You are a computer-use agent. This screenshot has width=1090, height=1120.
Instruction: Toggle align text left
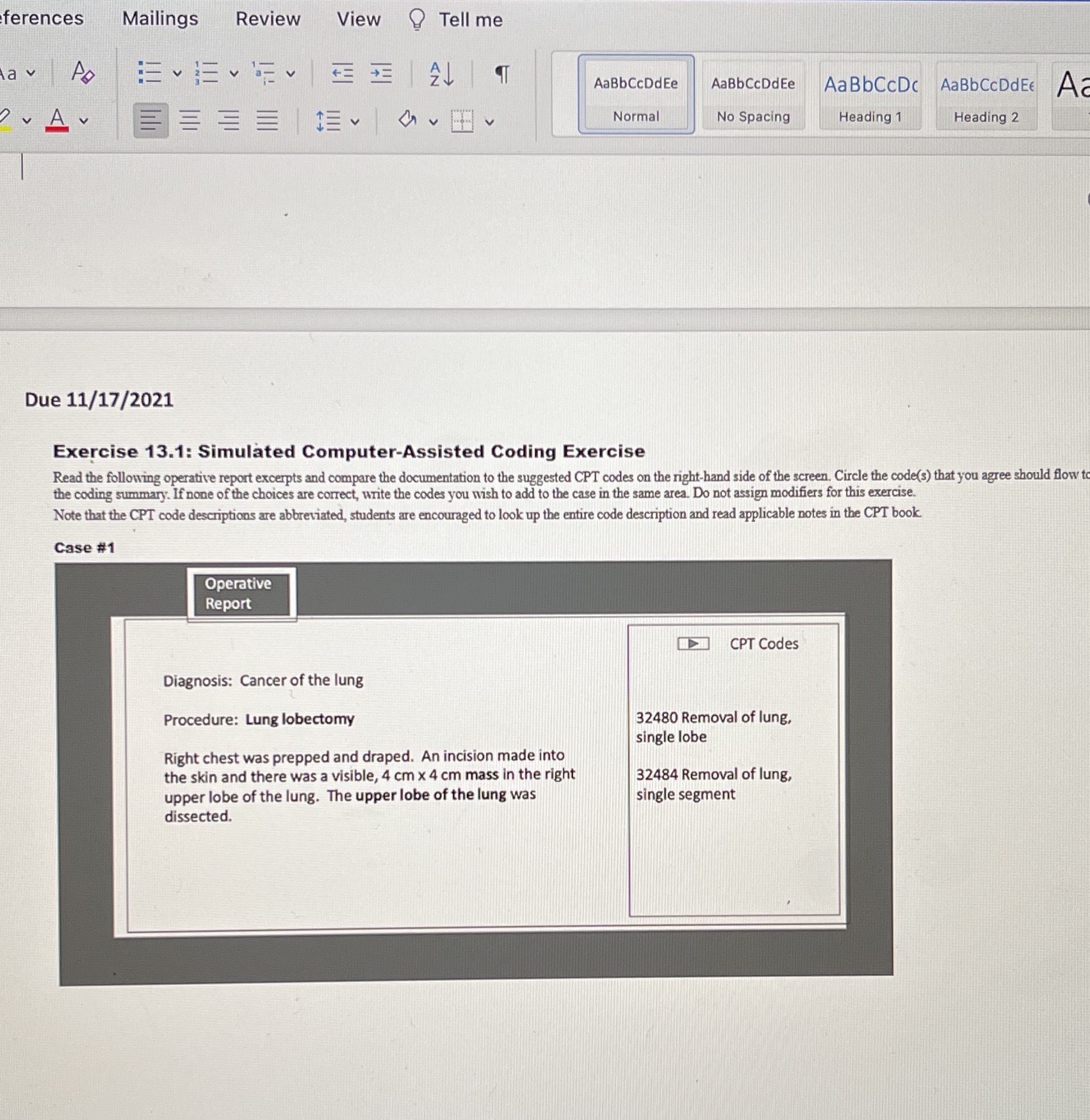150,120
